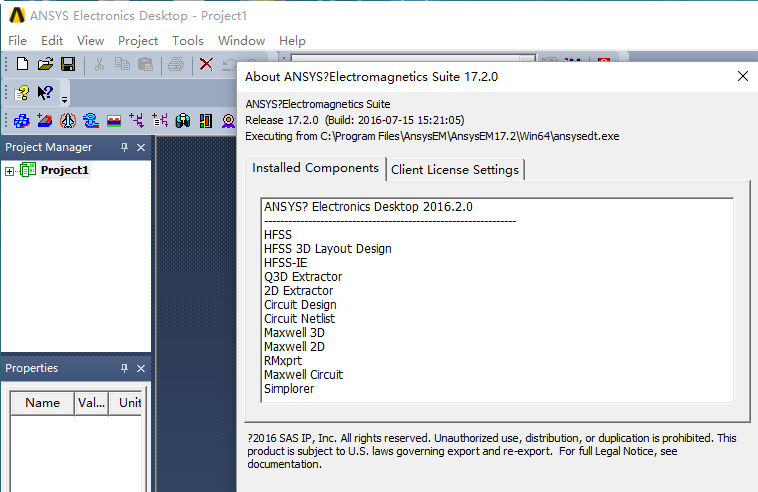Click the Copy toolbar icon
Image resolution: width=758 pixels, height=492 pixels.
coord(122,64)
